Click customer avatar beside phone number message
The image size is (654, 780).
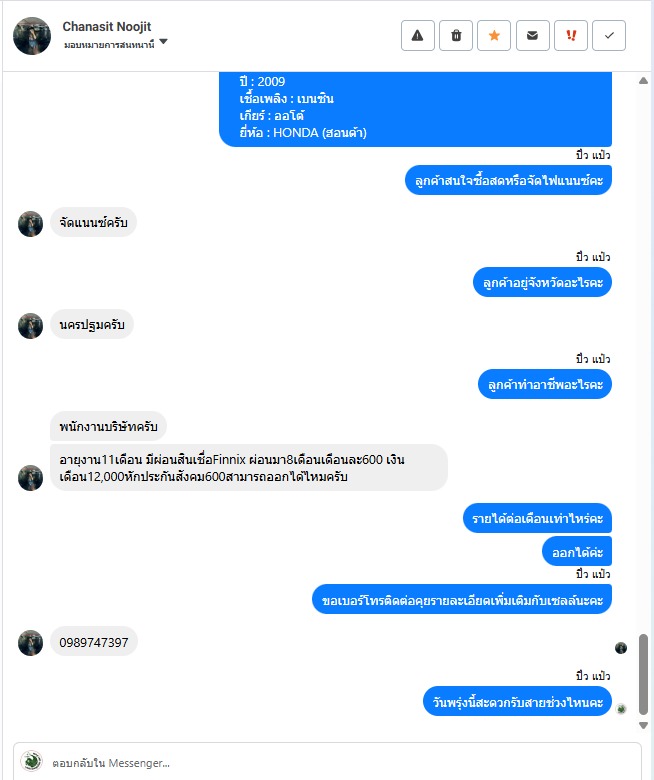click(30, 643)
